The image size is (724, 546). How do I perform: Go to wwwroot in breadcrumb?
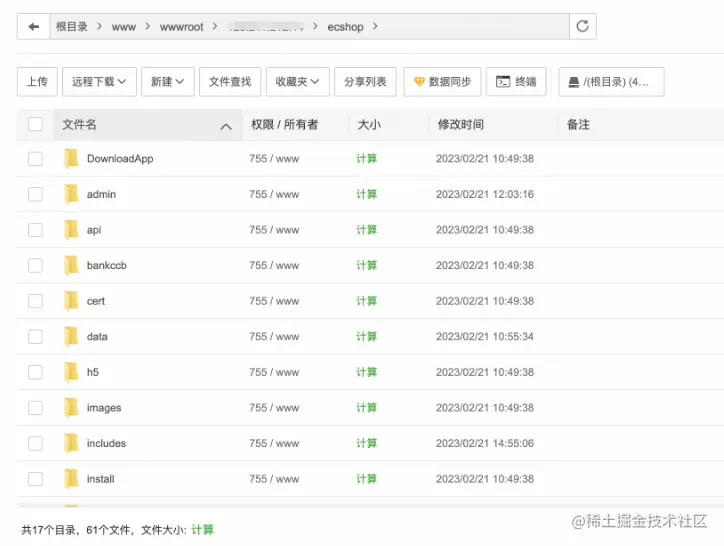tap(181, 27)
